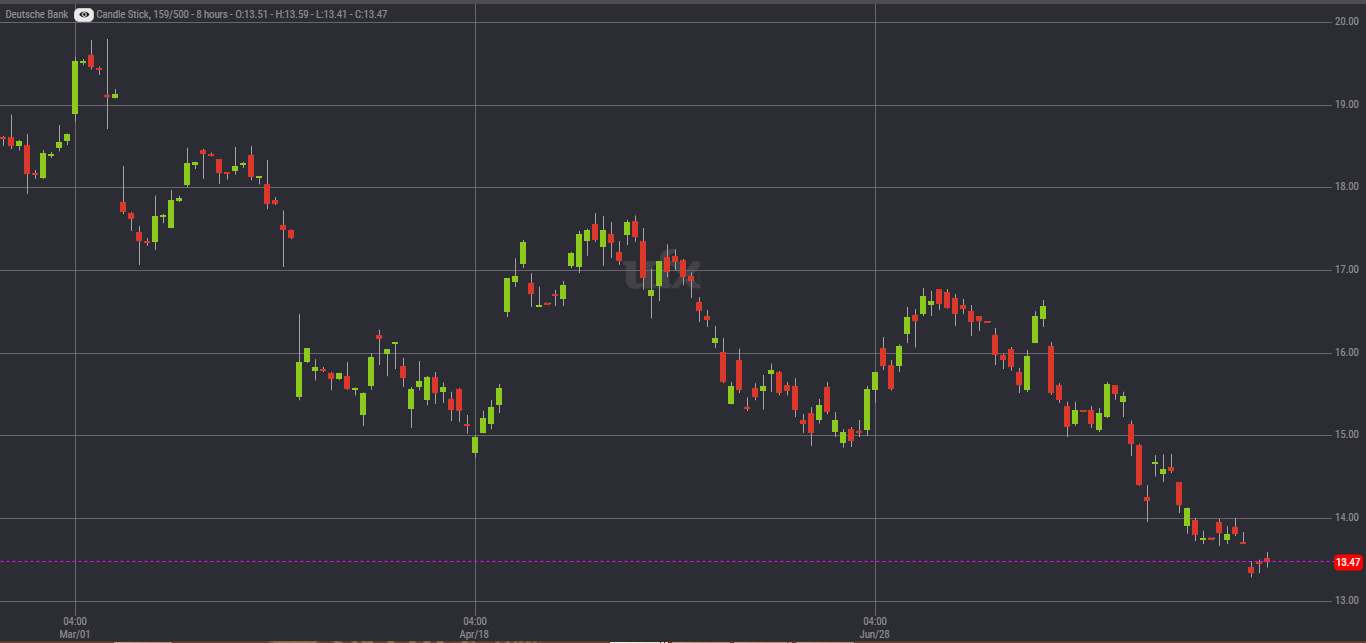
Task: Click the 19.00 price axis label
Action: click(x=1347, y=104)
